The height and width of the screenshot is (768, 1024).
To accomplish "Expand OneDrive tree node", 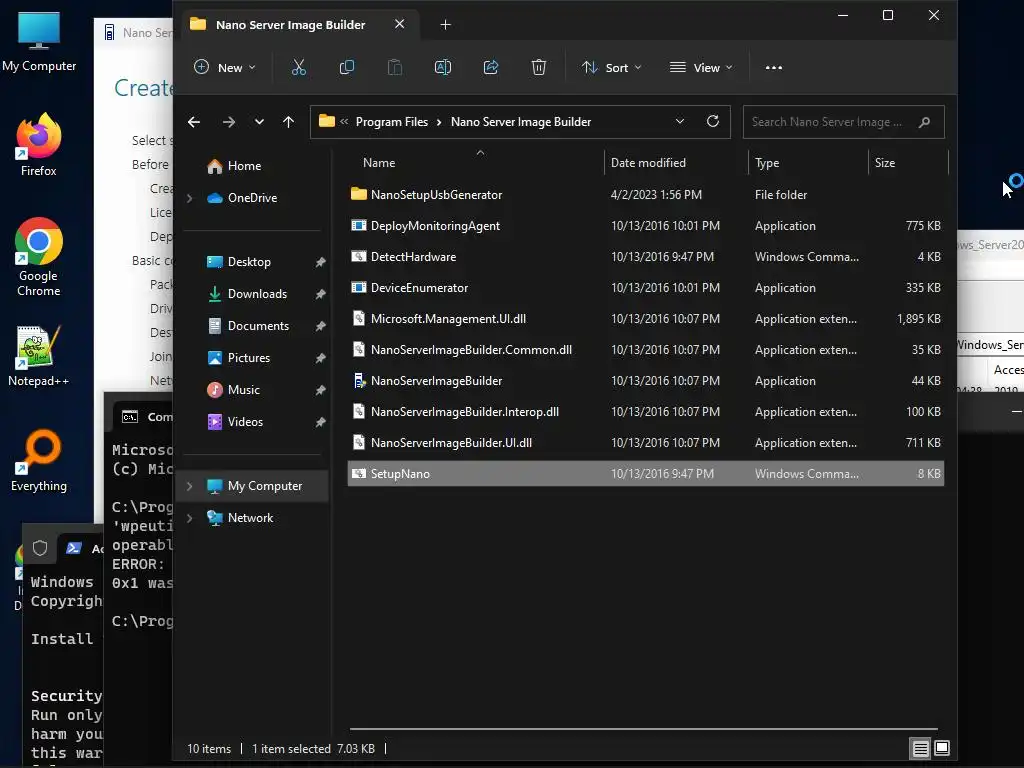I will coord(189,198).
